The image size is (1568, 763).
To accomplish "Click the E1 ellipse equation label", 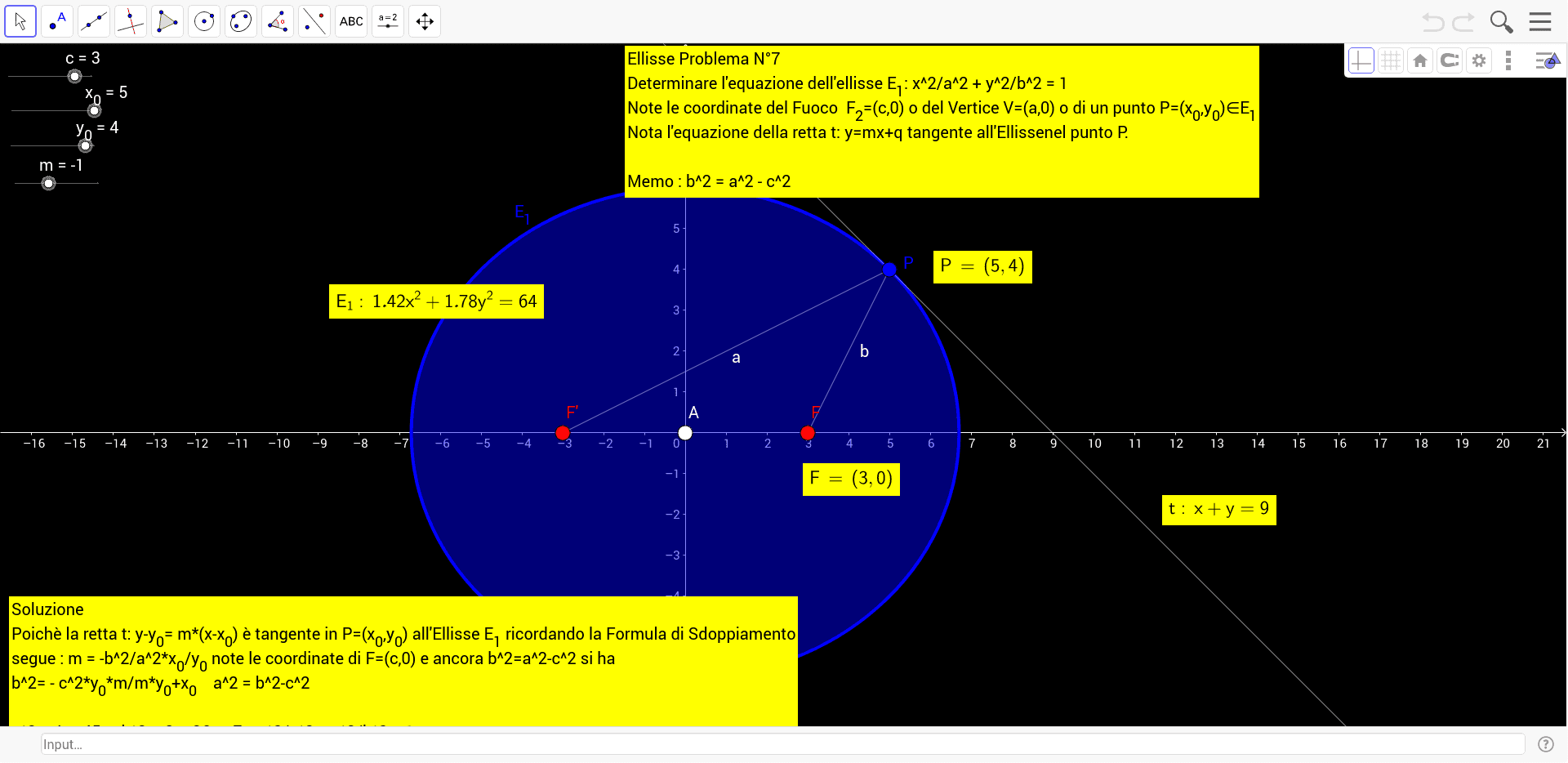I will 436,301.
